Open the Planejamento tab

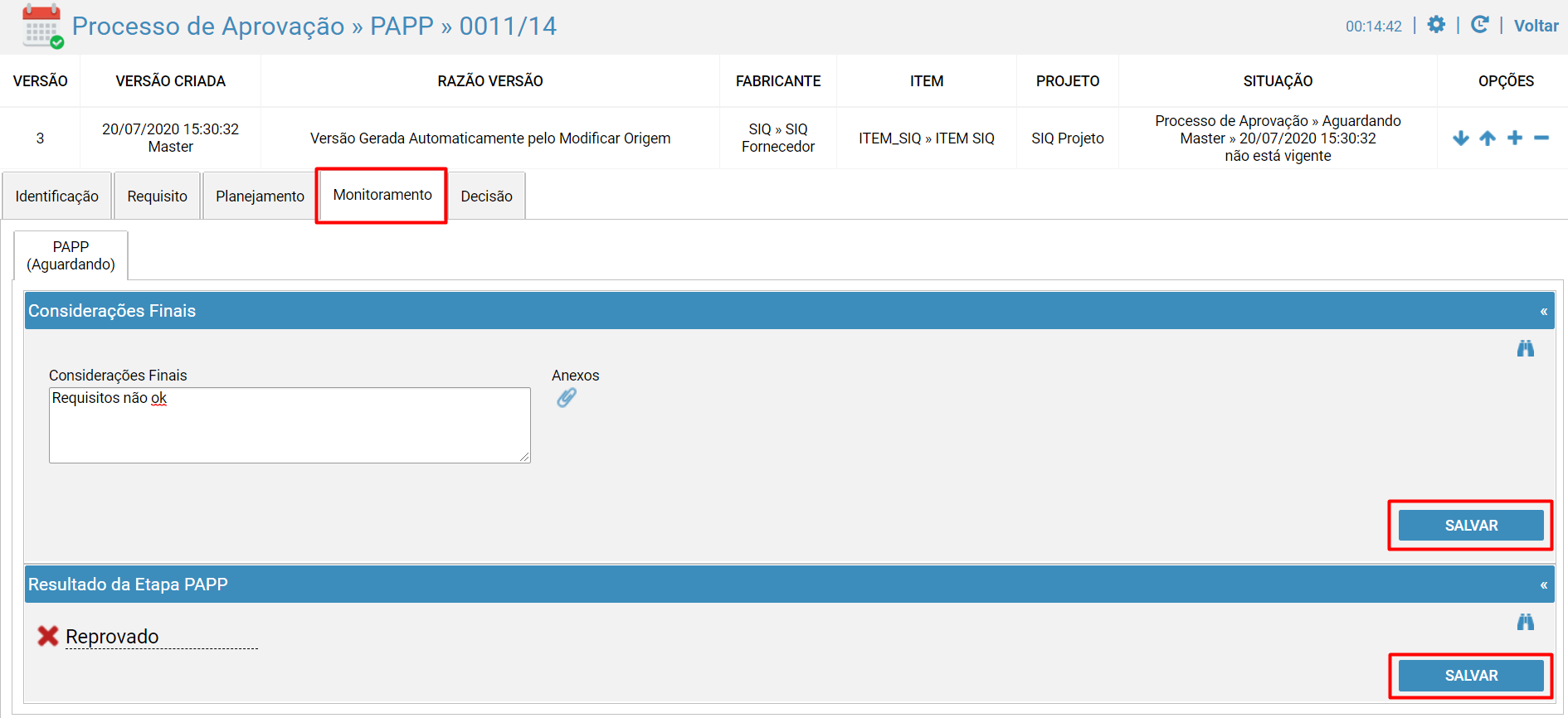click(x=261, y=196)
